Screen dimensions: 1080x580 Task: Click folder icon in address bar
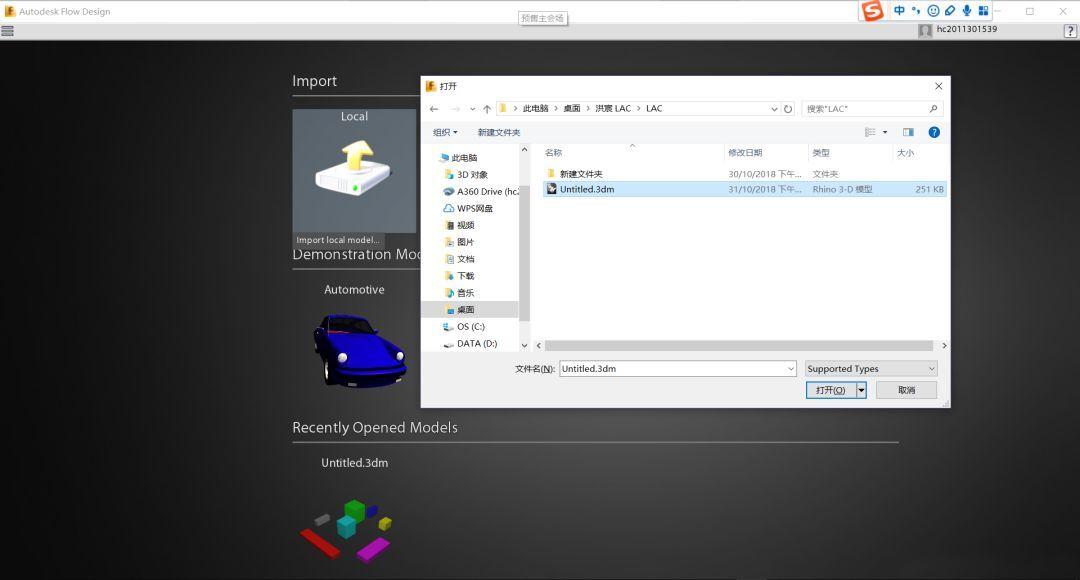click(x=503, y=109)
